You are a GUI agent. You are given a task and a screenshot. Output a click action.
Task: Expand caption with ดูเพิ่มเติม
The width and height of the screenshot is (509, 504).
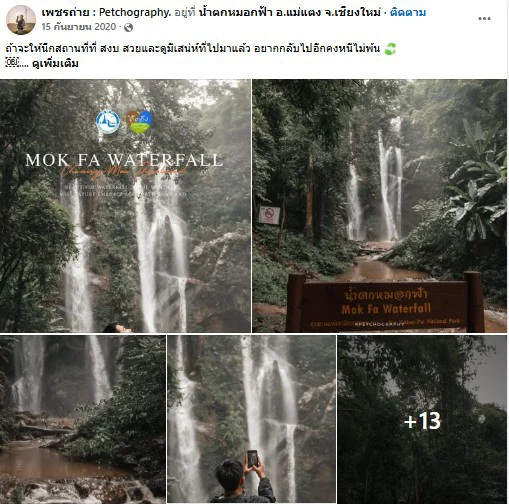pyautogui.click(x=55, y=63)
